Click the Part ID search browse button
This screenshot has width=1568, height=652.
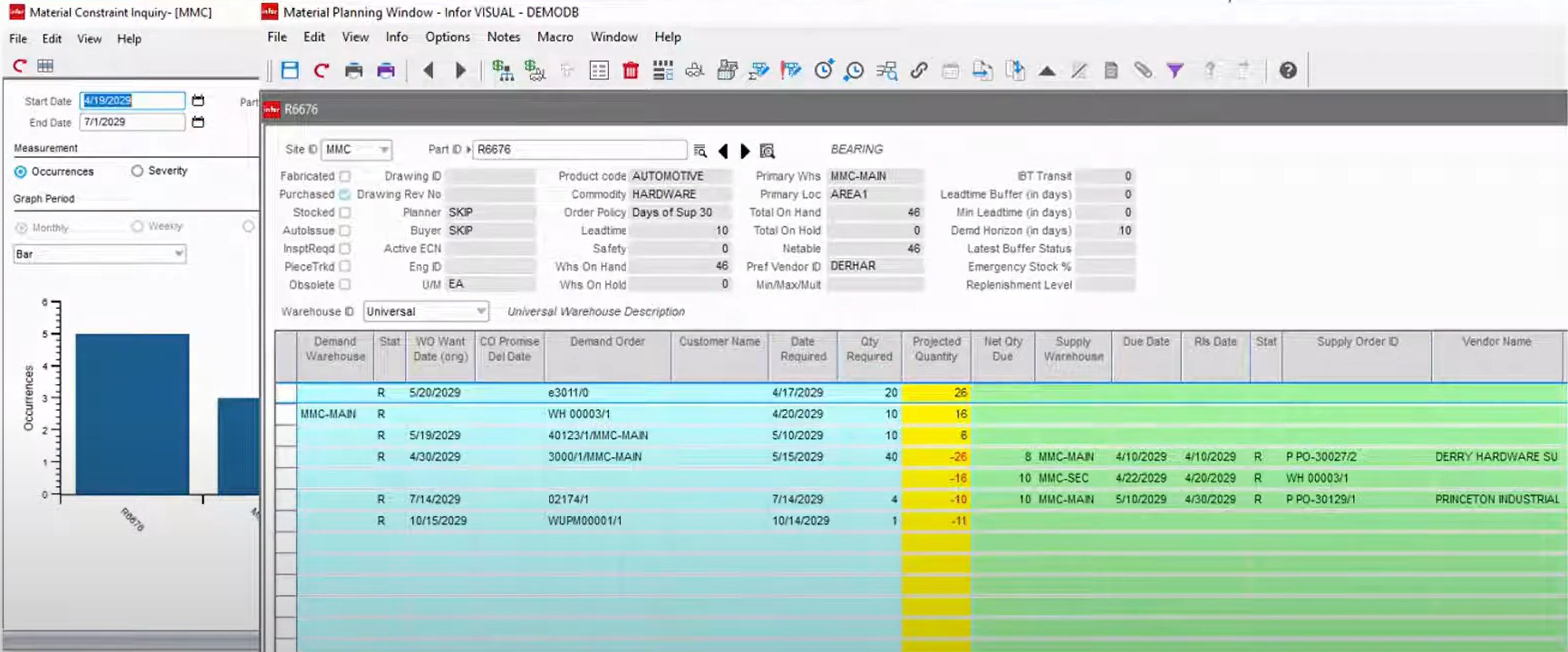701,150
